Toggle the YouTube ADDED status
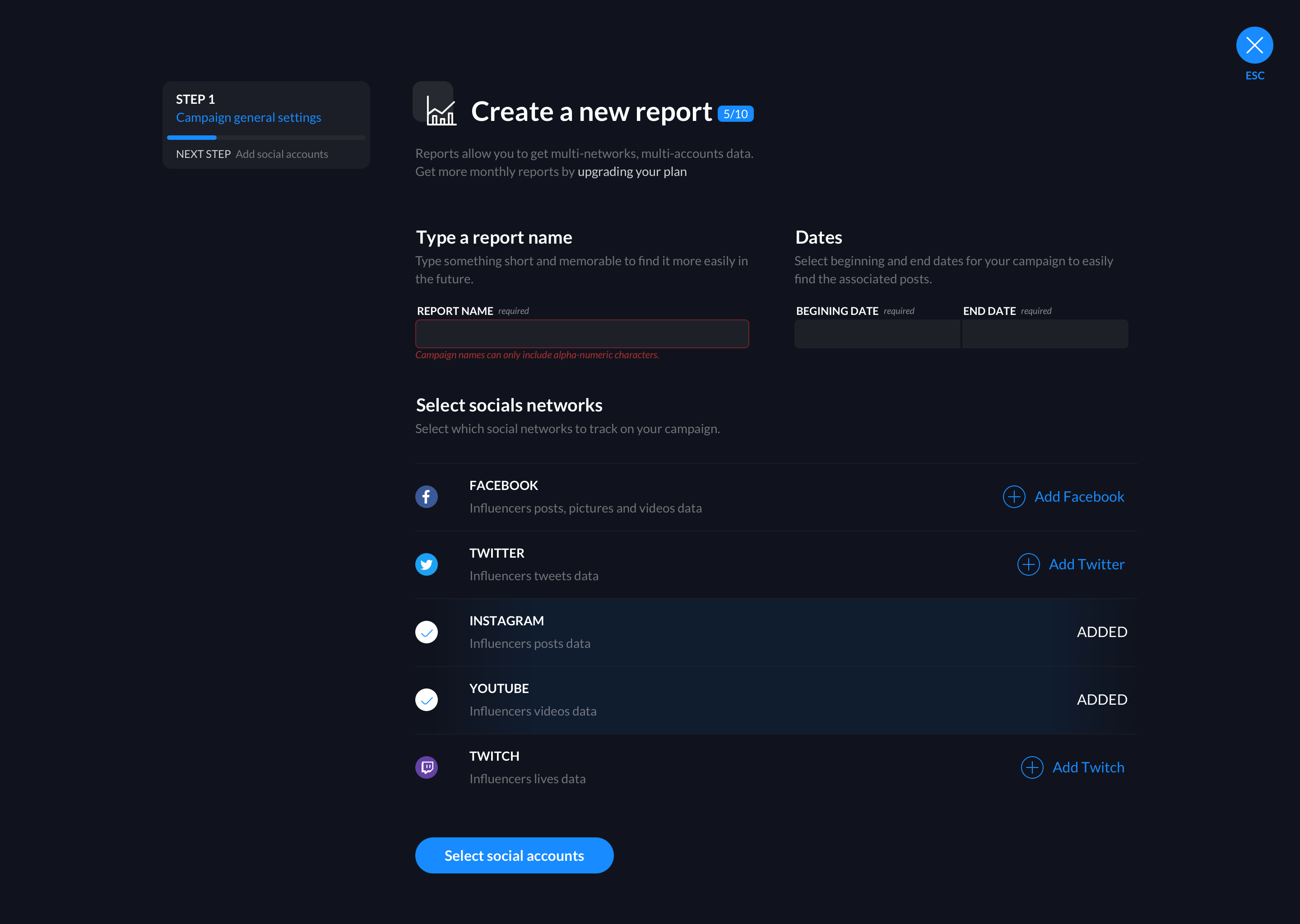The width and height of the screenshot is (1300, 924). (1101, 700)
